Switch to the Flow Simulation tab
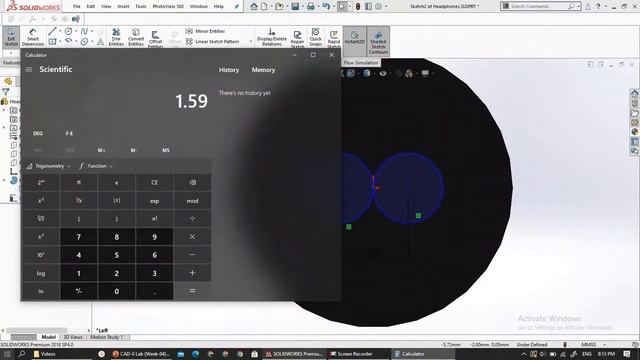The image size is (640, 360). pyautogui.click(x=361, y=62)
